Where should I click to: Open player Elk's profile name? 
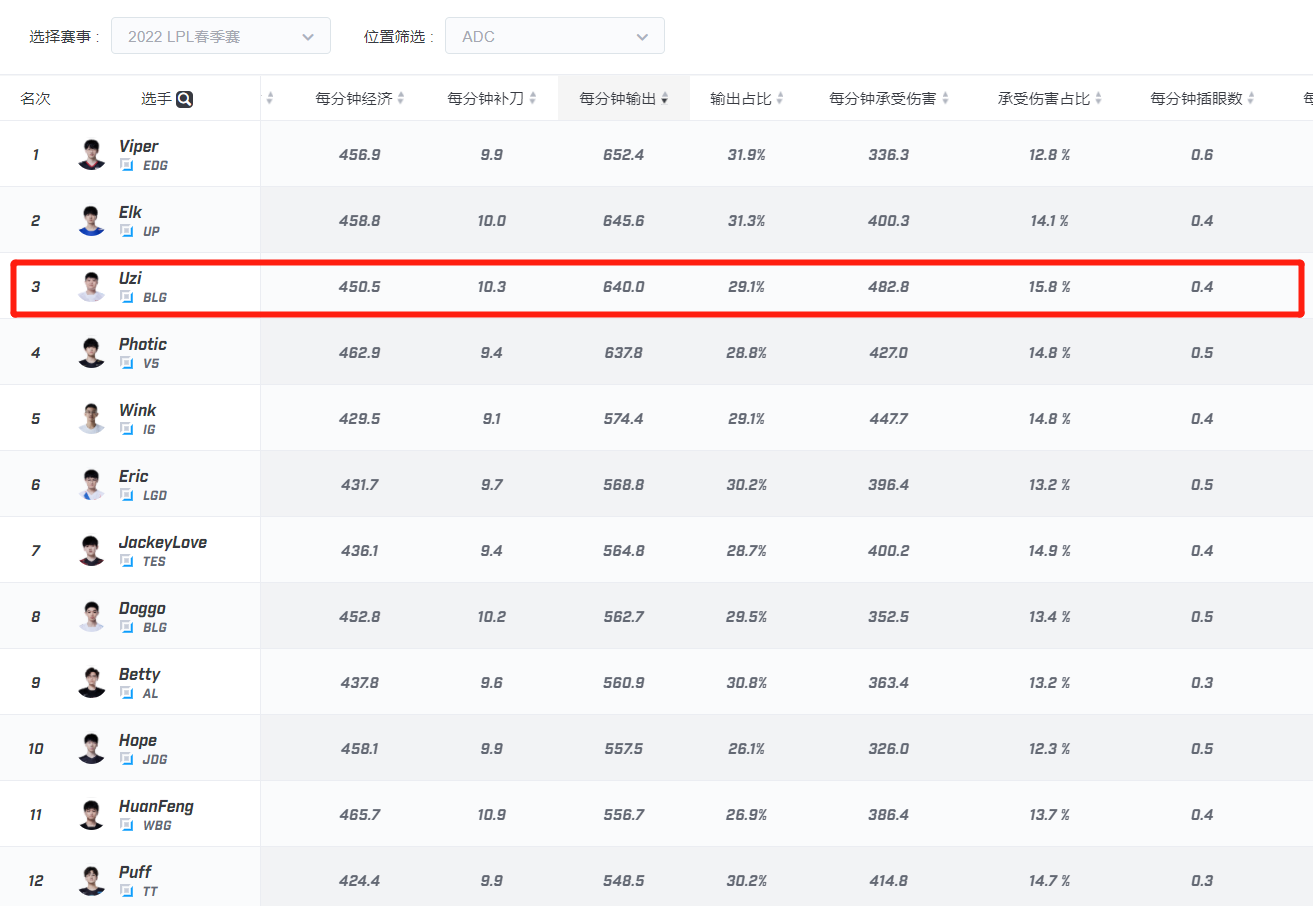(130, 212)
